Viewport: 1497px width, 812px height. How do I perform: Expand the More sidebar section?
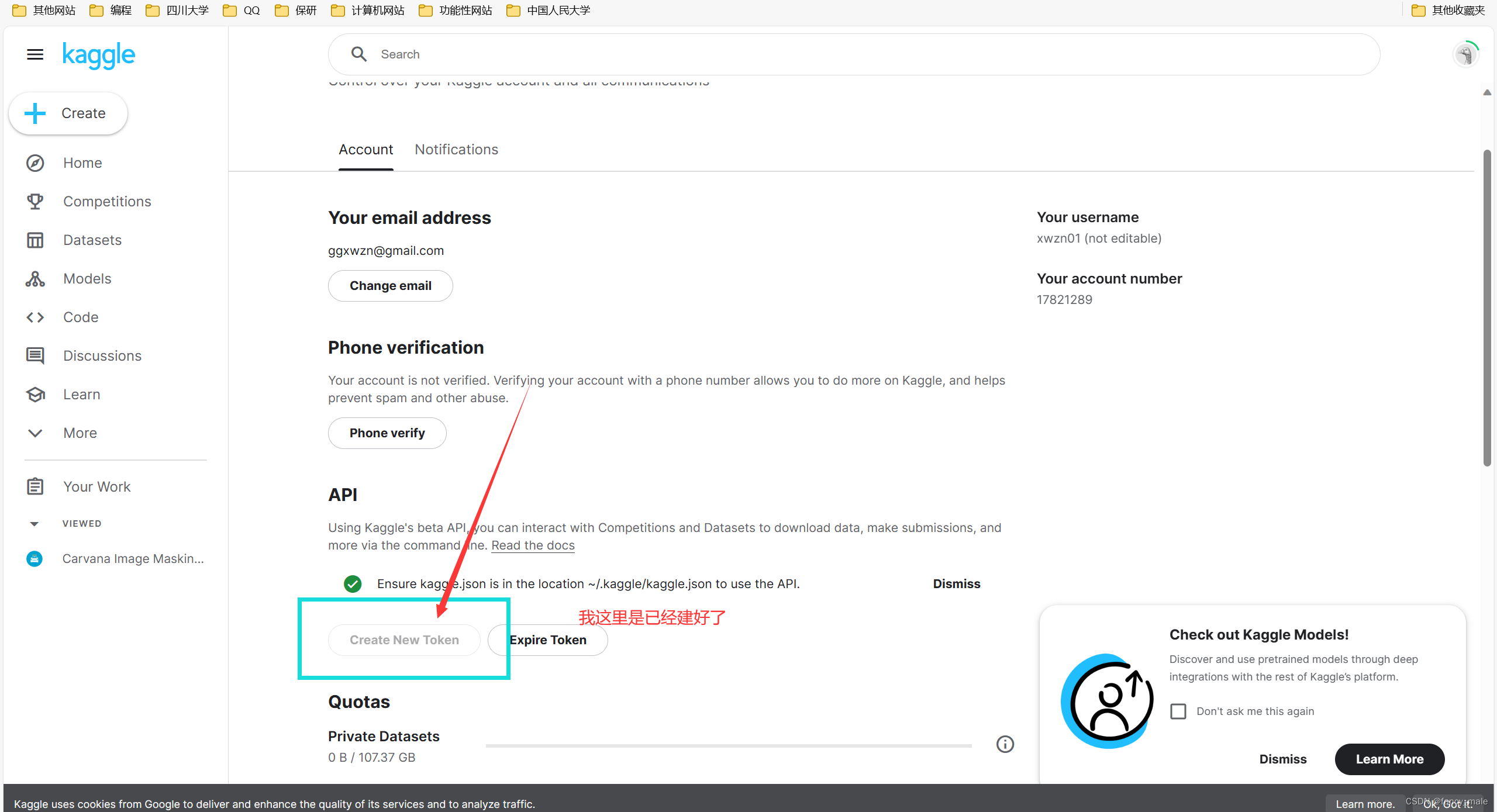[35, 433]
